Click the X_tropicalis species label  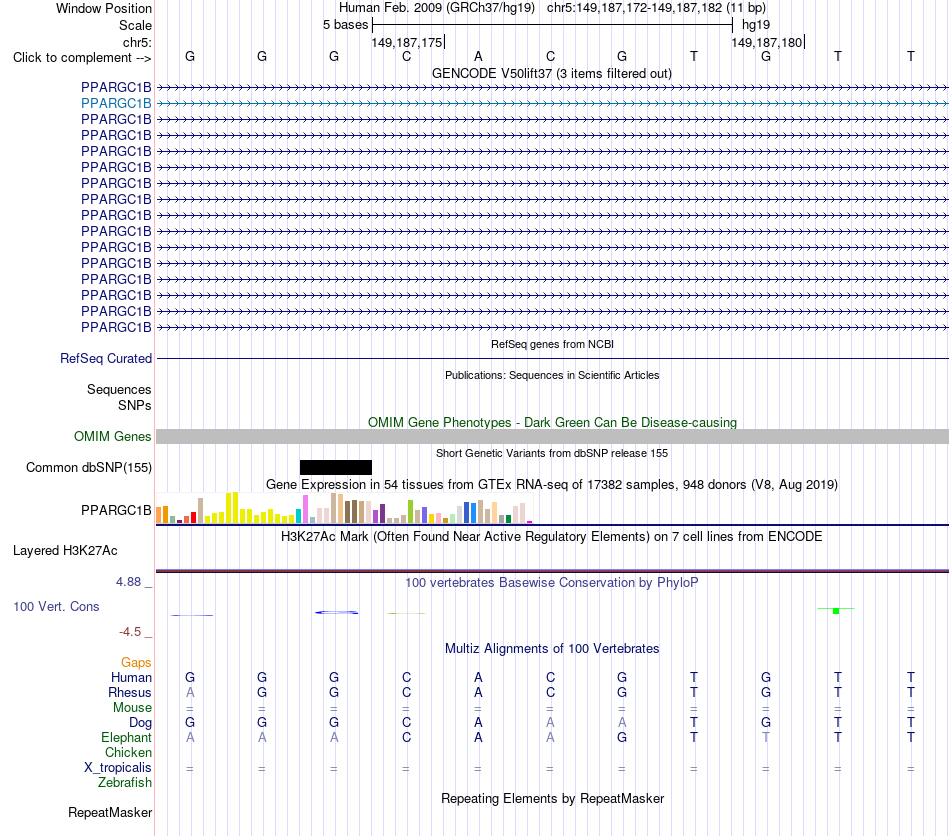point(118,768)
